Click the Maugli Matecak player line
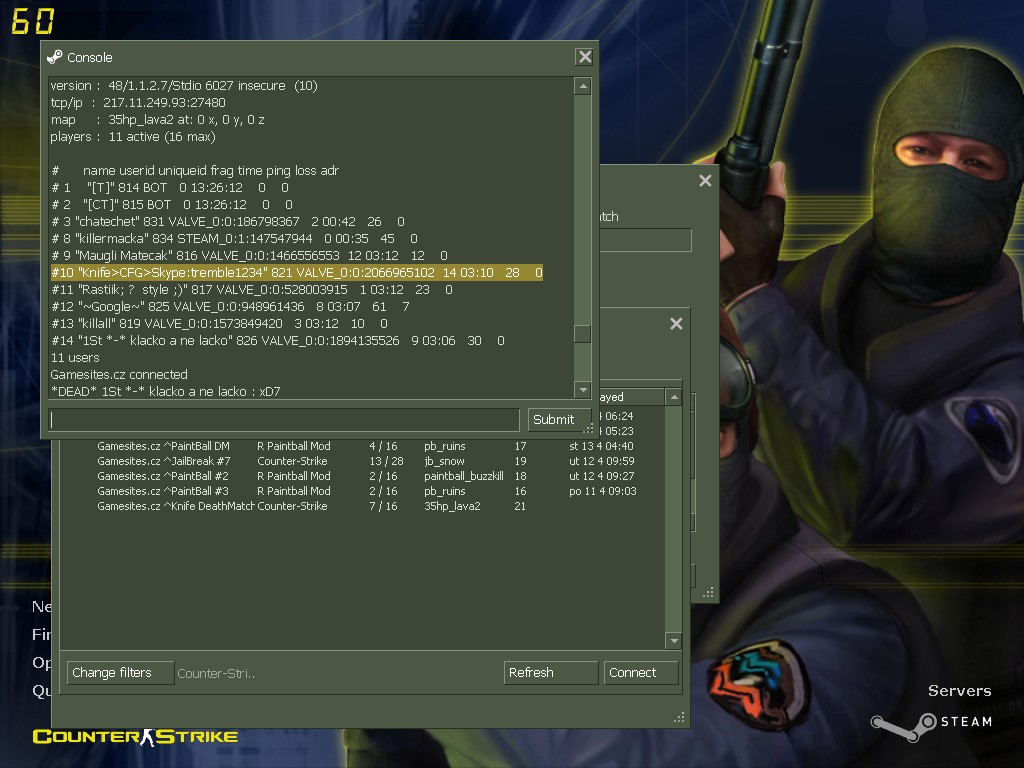The height and width of the screenshot is (768, 1024). tap(249, 255)
